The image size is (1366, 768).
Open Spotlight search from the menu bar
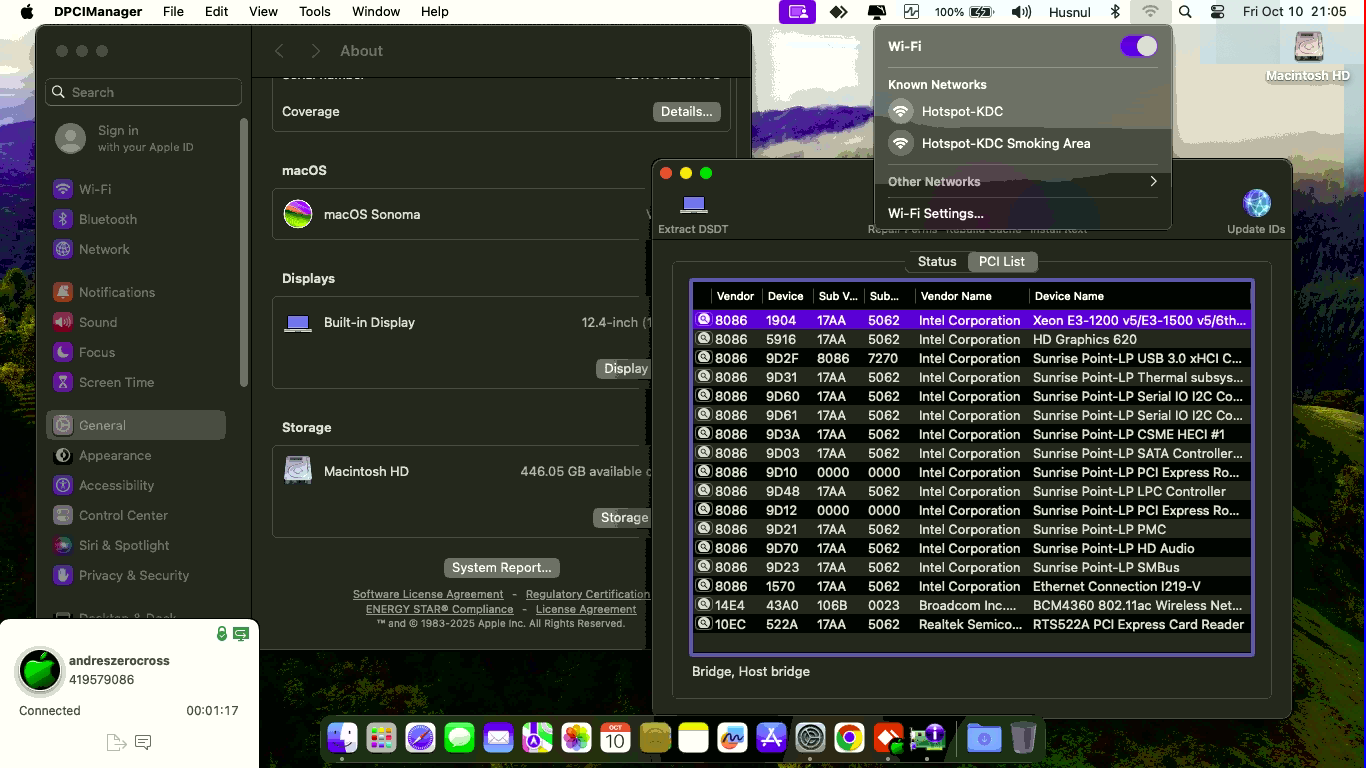click(1185, 12)
